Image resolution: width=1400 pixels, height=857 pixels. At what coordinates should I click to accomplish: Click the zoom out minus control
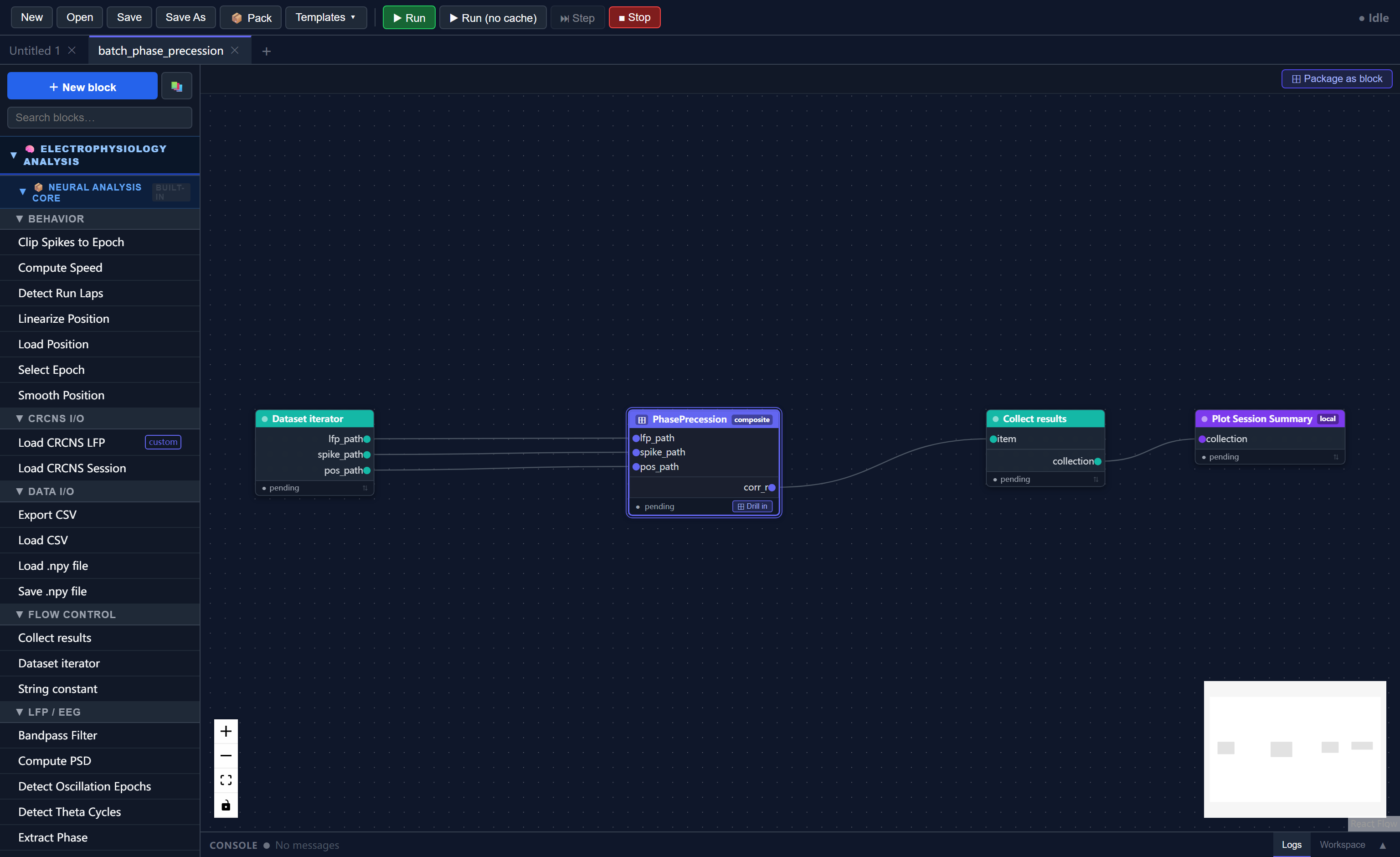coord(226,755)
